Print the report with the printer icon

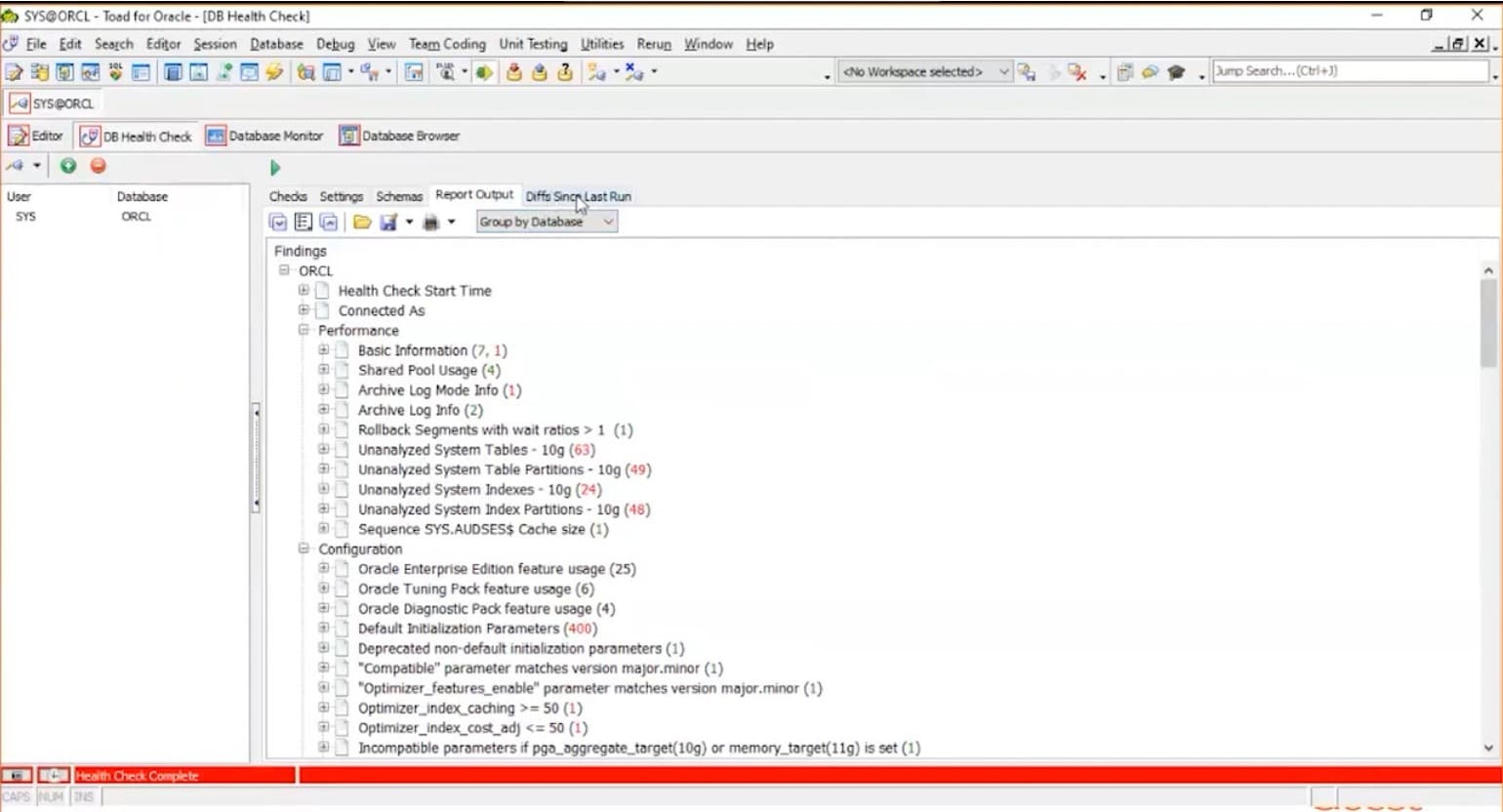[x=431, y=223]
